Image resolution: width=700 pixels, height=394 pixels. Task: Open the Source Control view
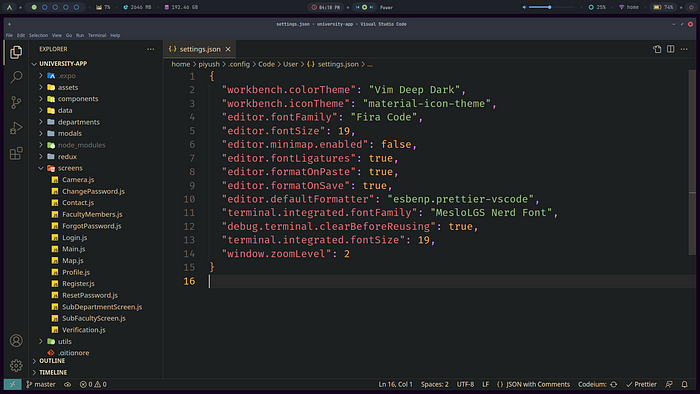[17, 103]
